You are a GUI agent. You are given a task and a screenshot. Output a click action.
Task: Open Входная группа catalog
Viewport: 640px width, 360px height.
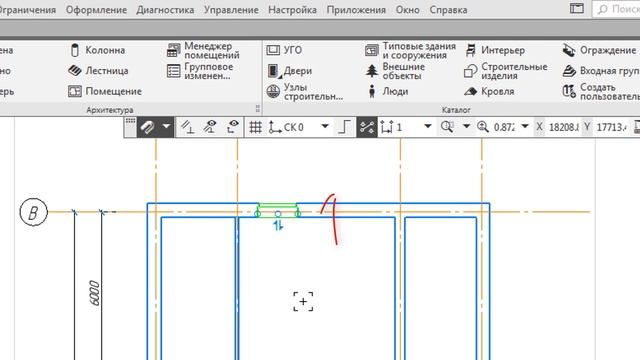601,71
